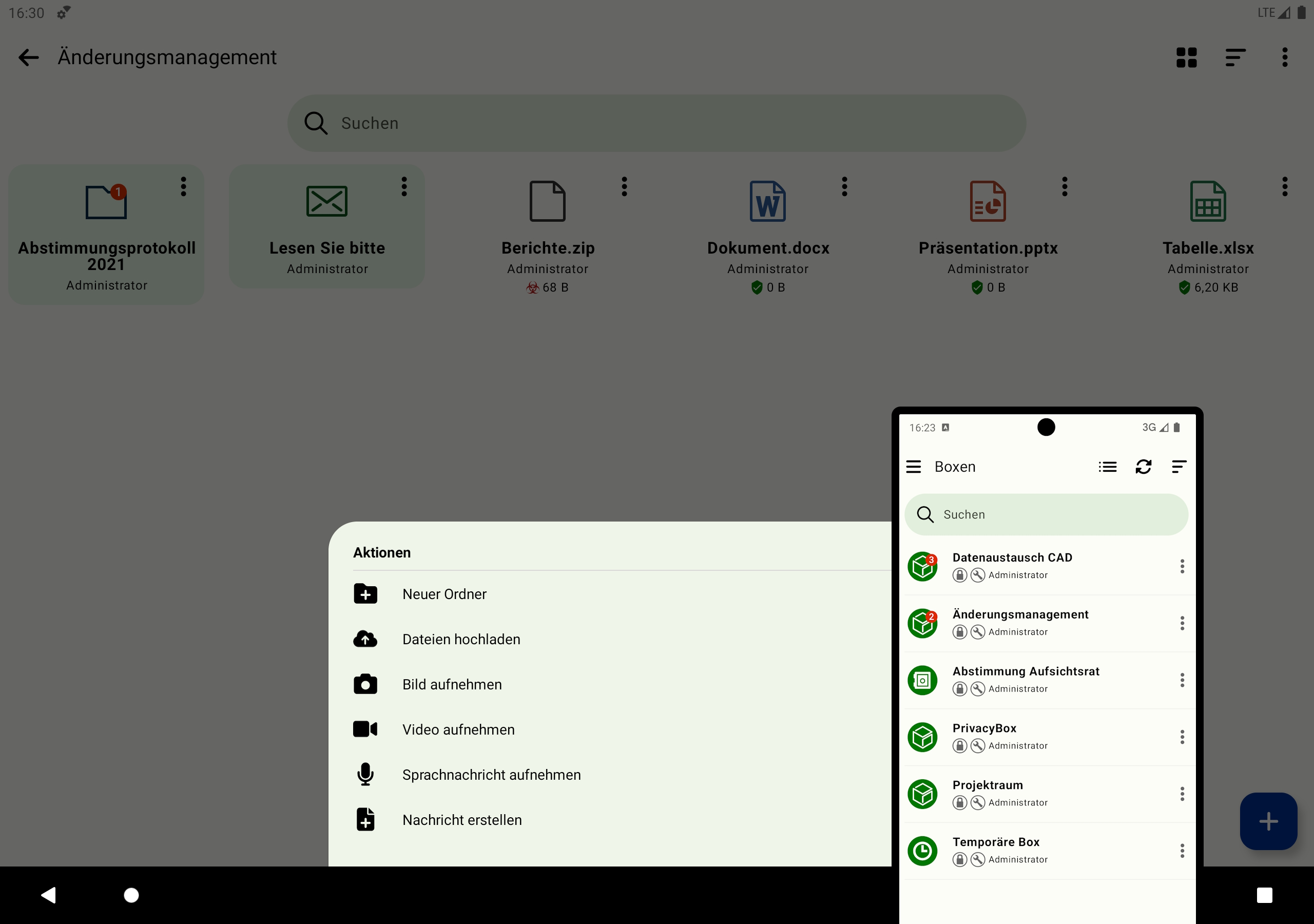
Task: Click the microphone icon
Action: 365,775
